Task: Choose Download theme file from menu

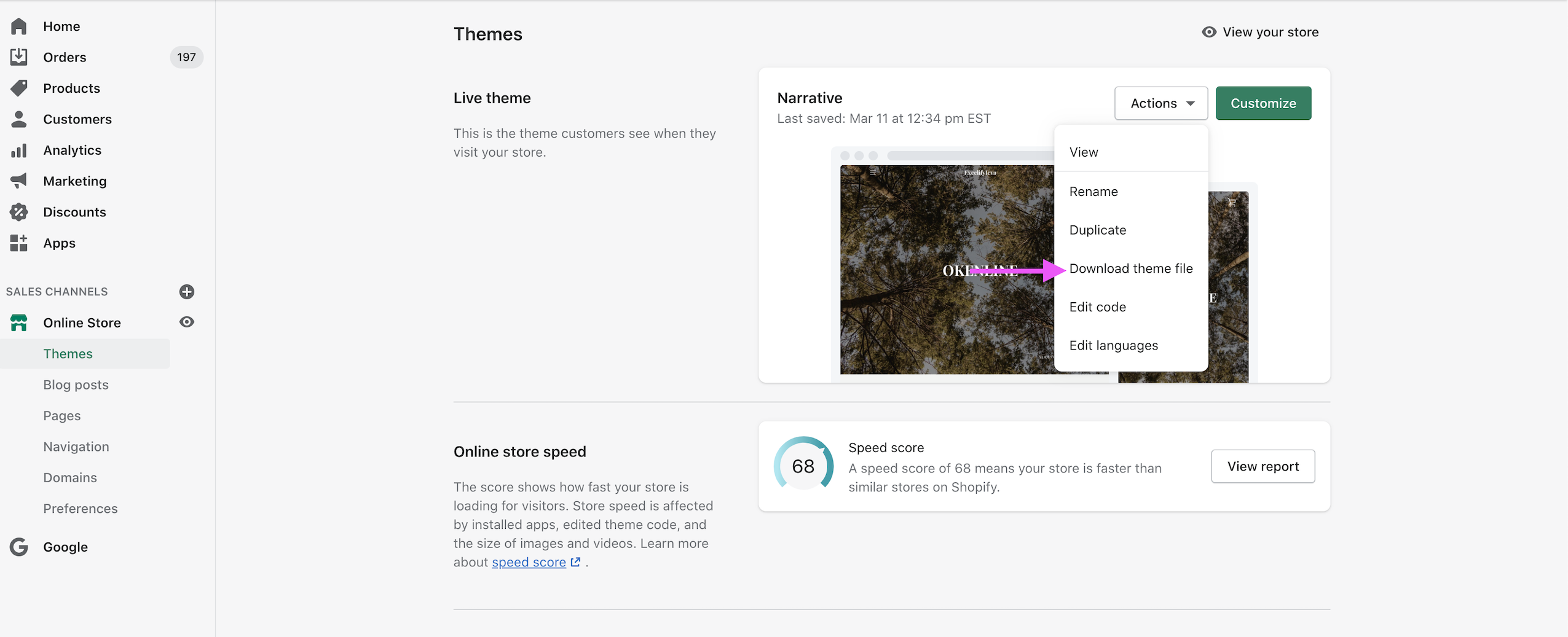Action: pyautogui.click(x=1130, y=268)
